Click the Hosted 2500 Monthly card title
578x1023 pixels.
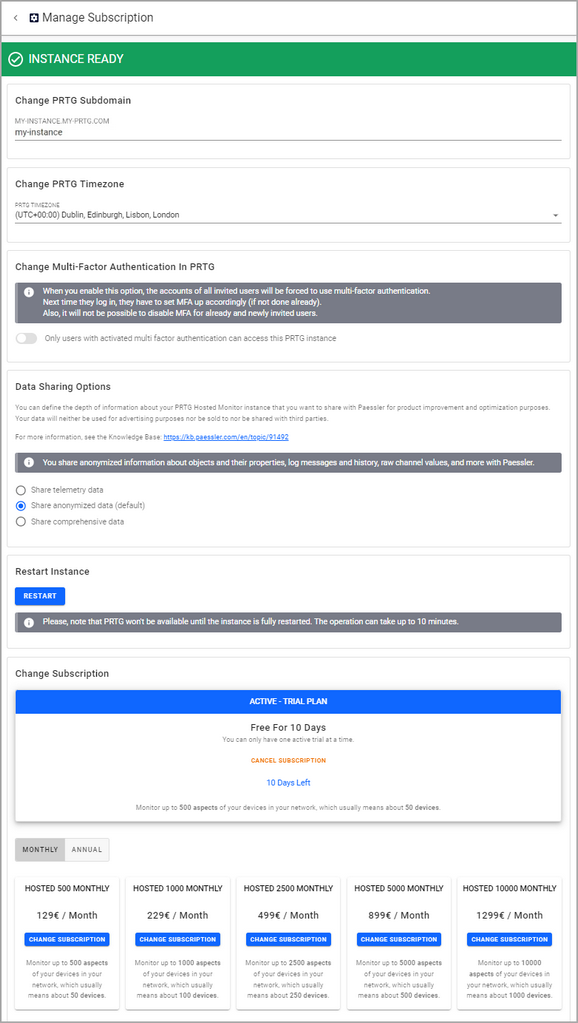click(288, 889)
